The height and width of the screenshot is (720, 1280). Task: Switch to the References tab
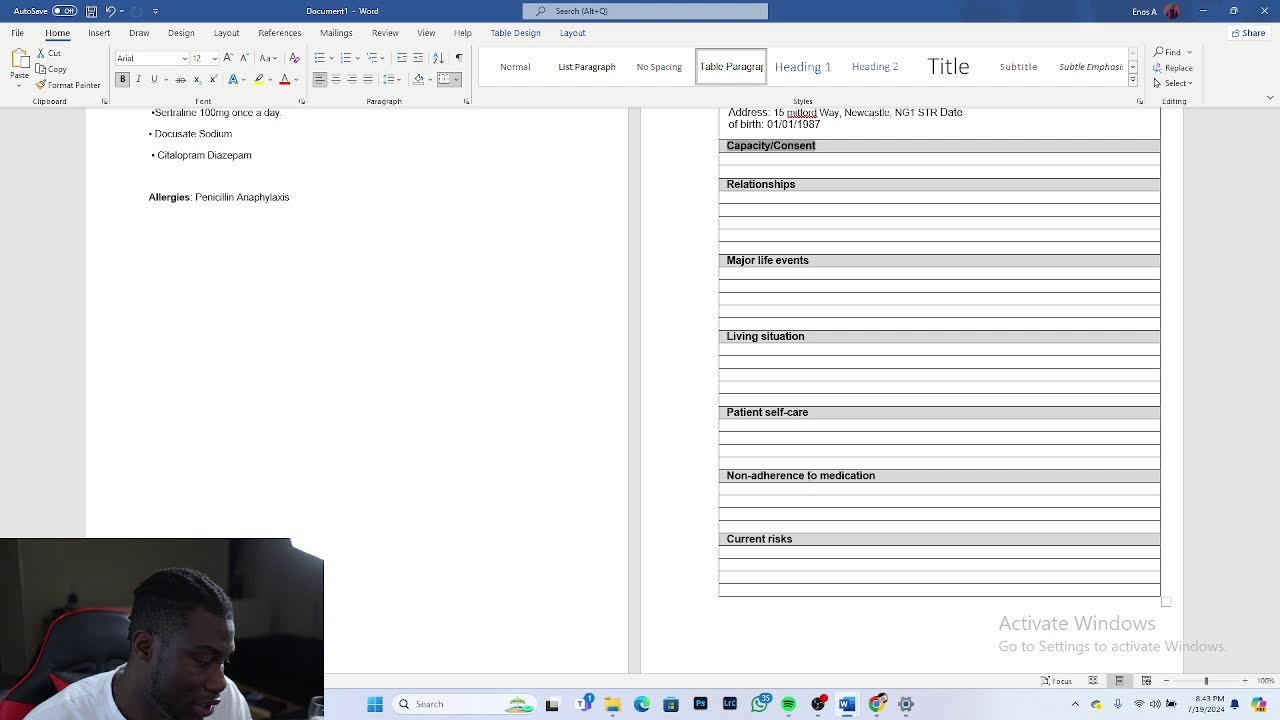click(x=279, y=33)
